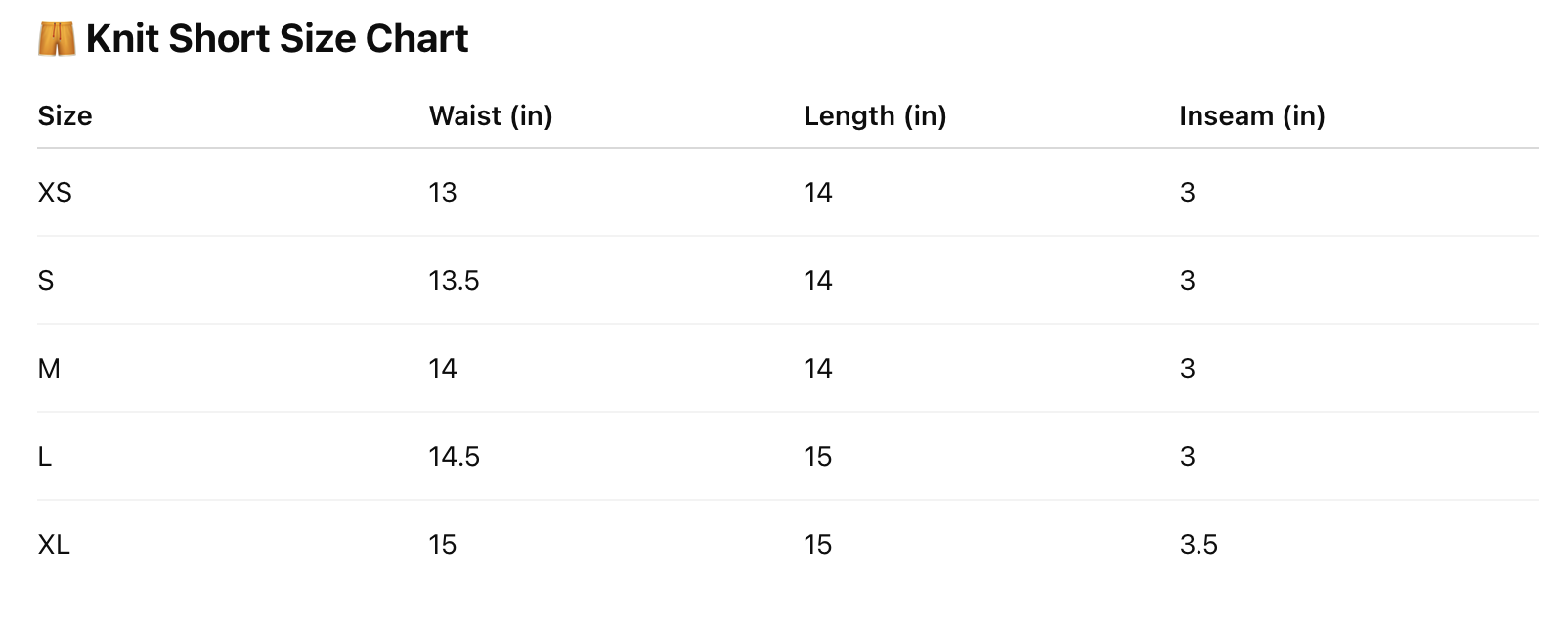The width and height of the screenshot is (1568, 630).
Task: Click the XL size row label
Action: tap(54, 544)
